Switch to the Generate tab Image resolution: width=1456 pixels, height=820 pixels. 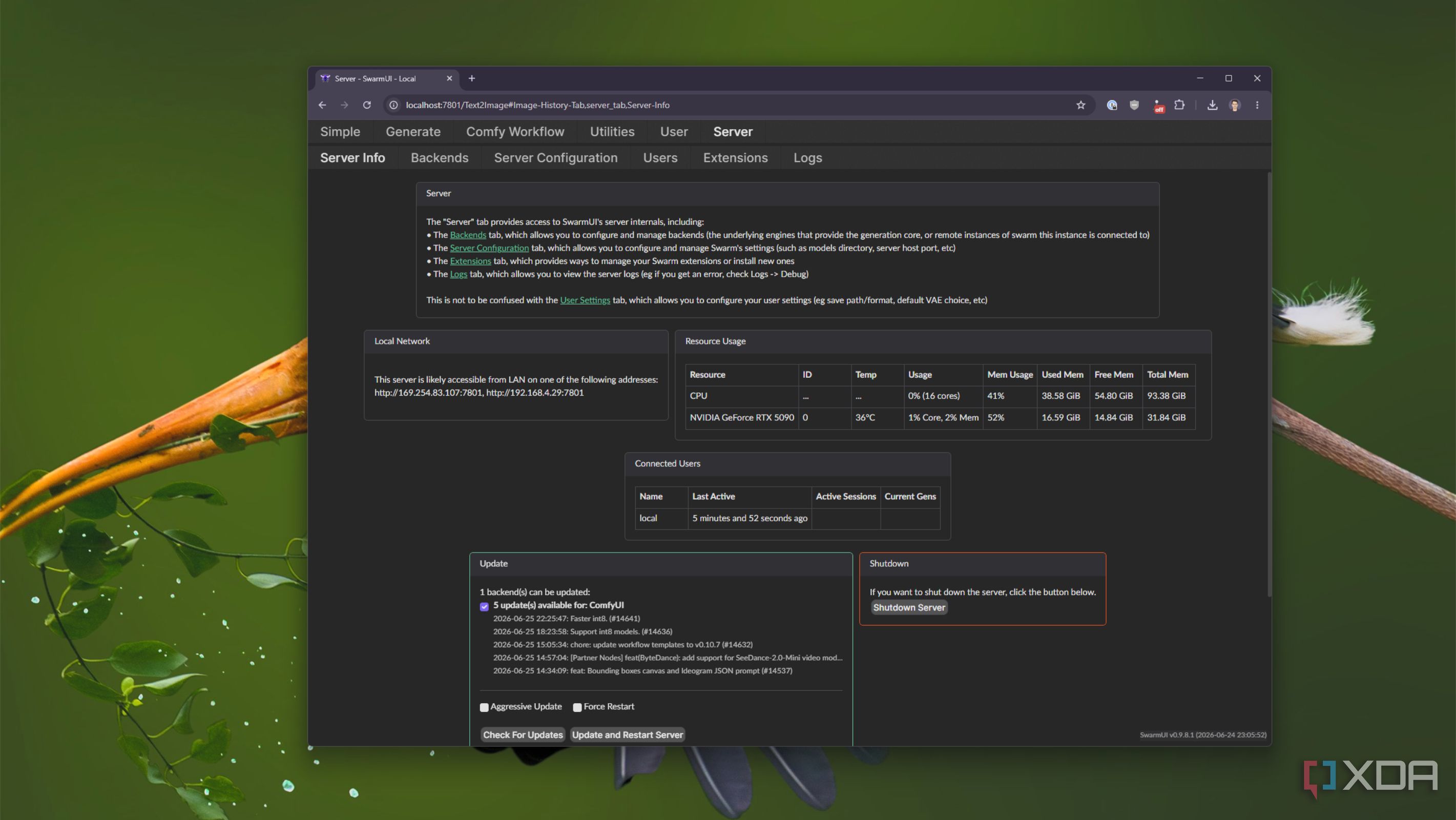[x=413, y=132]
